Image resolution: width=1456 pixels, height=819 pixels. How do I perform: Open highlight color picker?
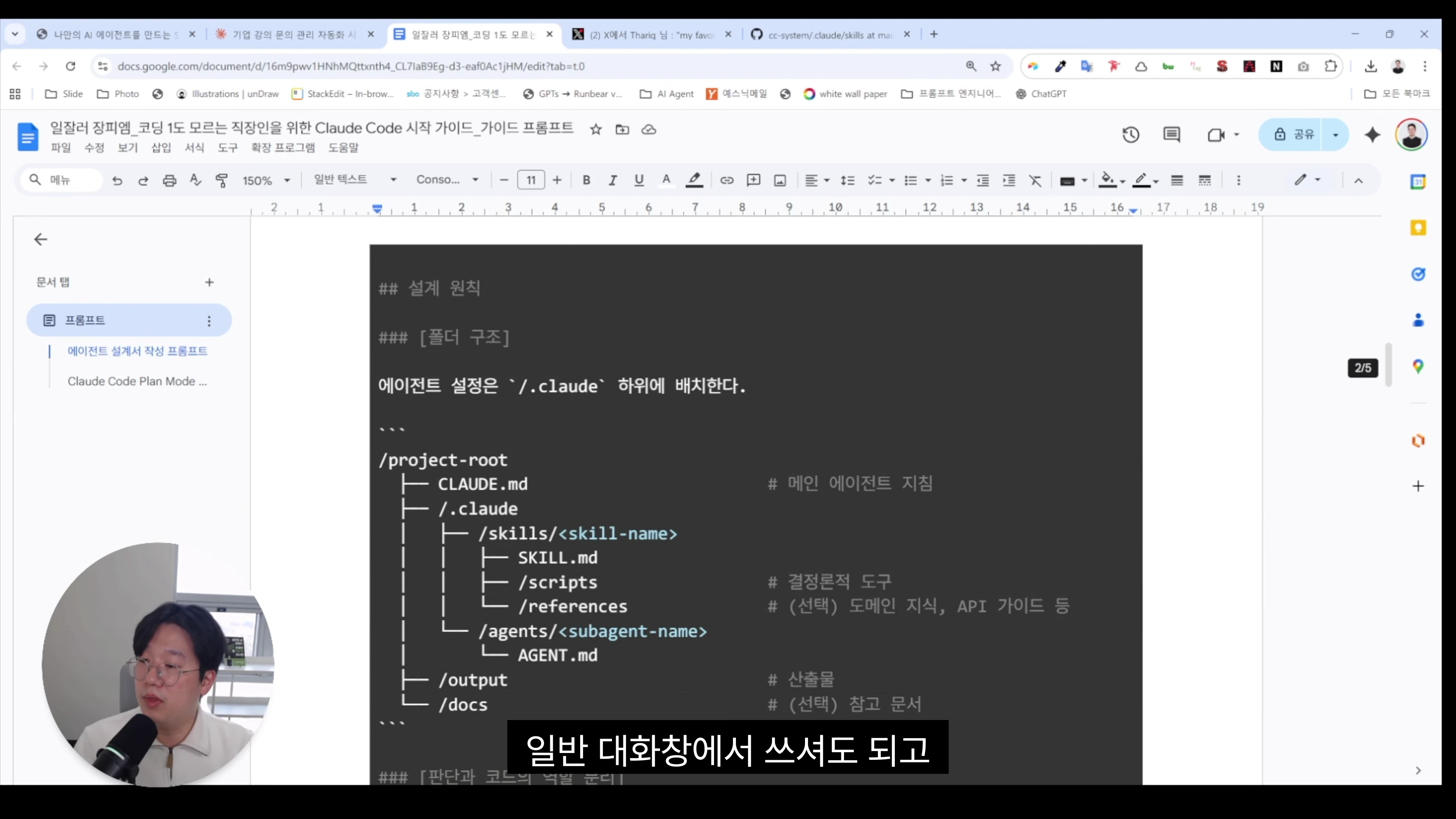693,180
